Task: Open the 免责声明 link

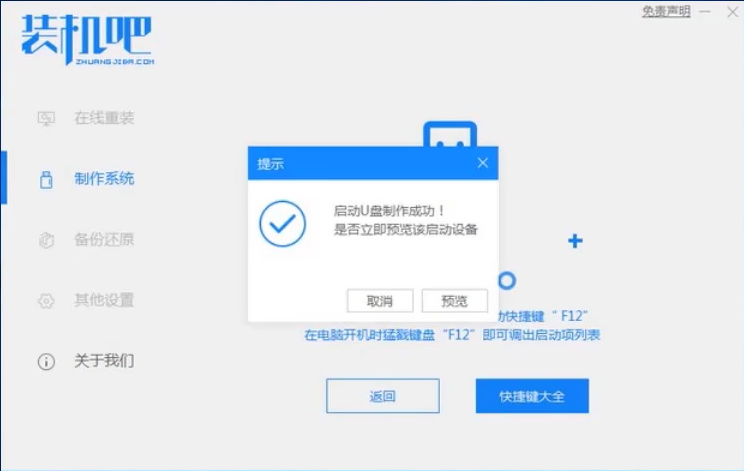Action: point(666,11)
